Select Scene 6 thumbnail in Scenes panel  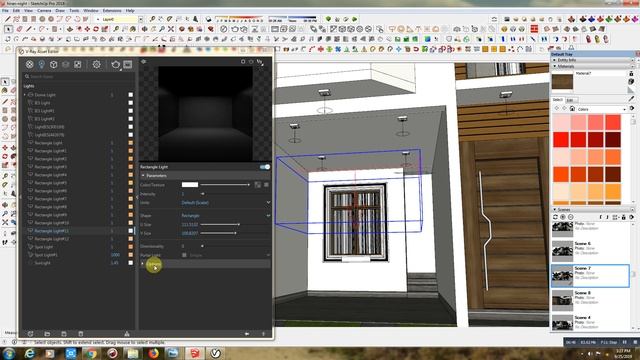pyautogui.click(x=562, y=251)
